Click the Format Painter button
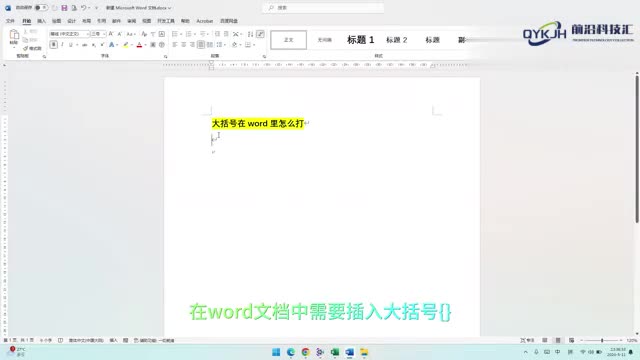 coord(32,48)
